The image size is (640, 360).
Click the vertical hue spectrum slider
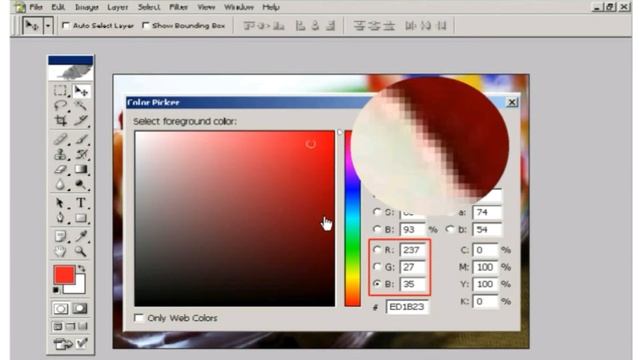[352, 245]
